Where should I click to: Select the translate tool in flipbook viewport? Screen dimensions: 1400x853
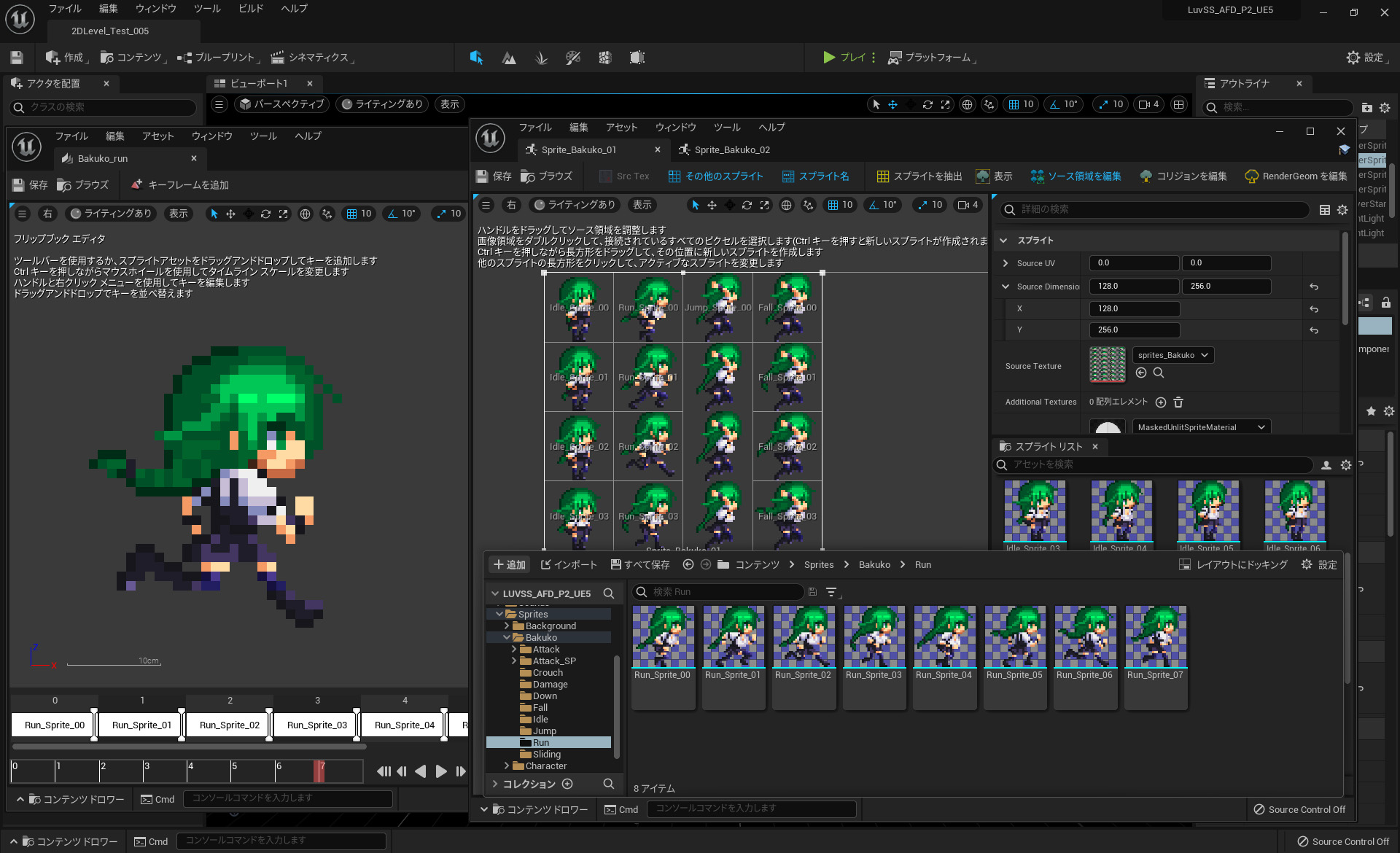tap(230, 214)
